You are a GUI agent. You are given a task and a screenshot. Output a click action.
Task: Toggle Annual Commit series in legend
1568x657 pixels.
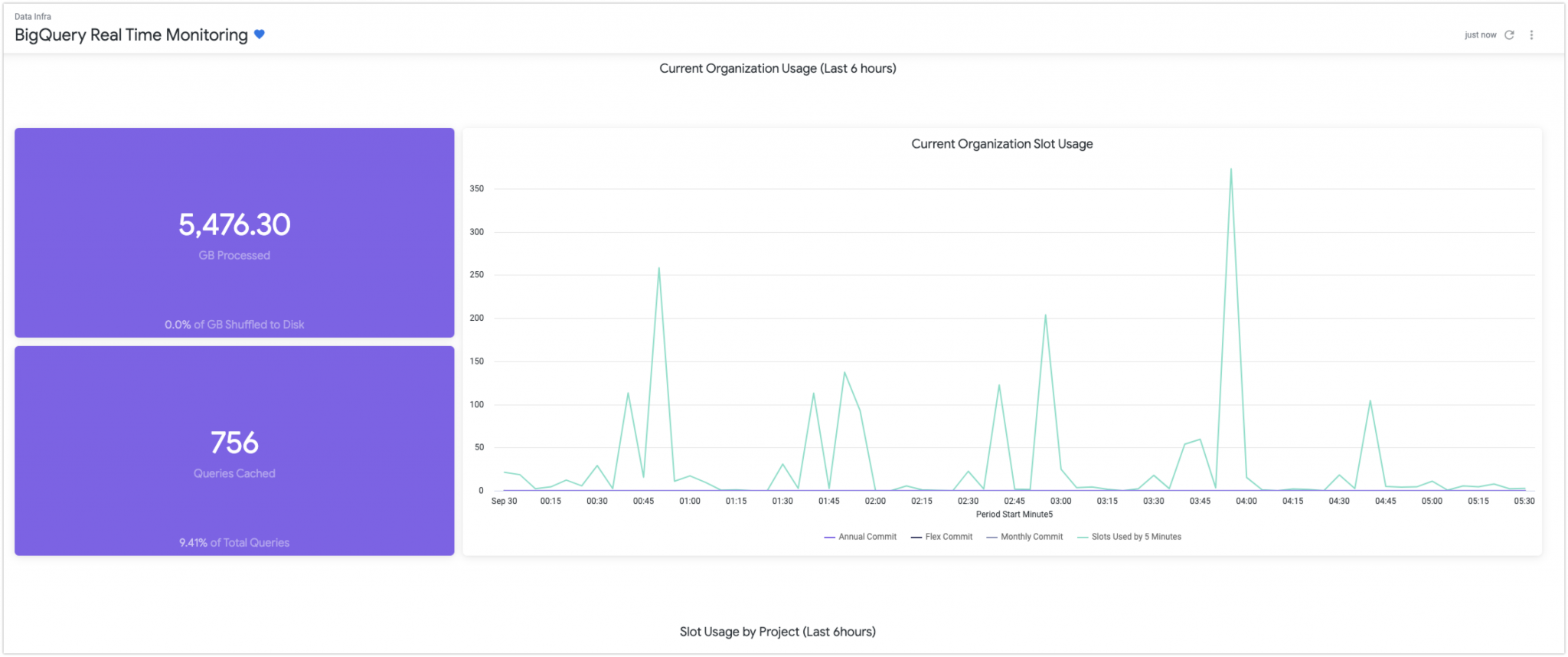860,537
